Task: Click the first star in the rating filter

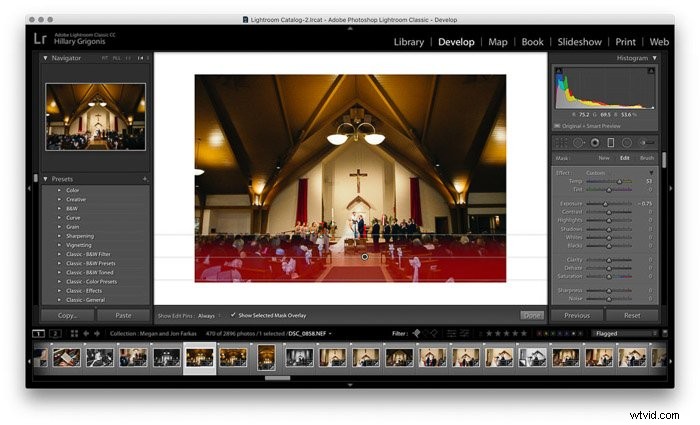Action: tap(489, 333)
